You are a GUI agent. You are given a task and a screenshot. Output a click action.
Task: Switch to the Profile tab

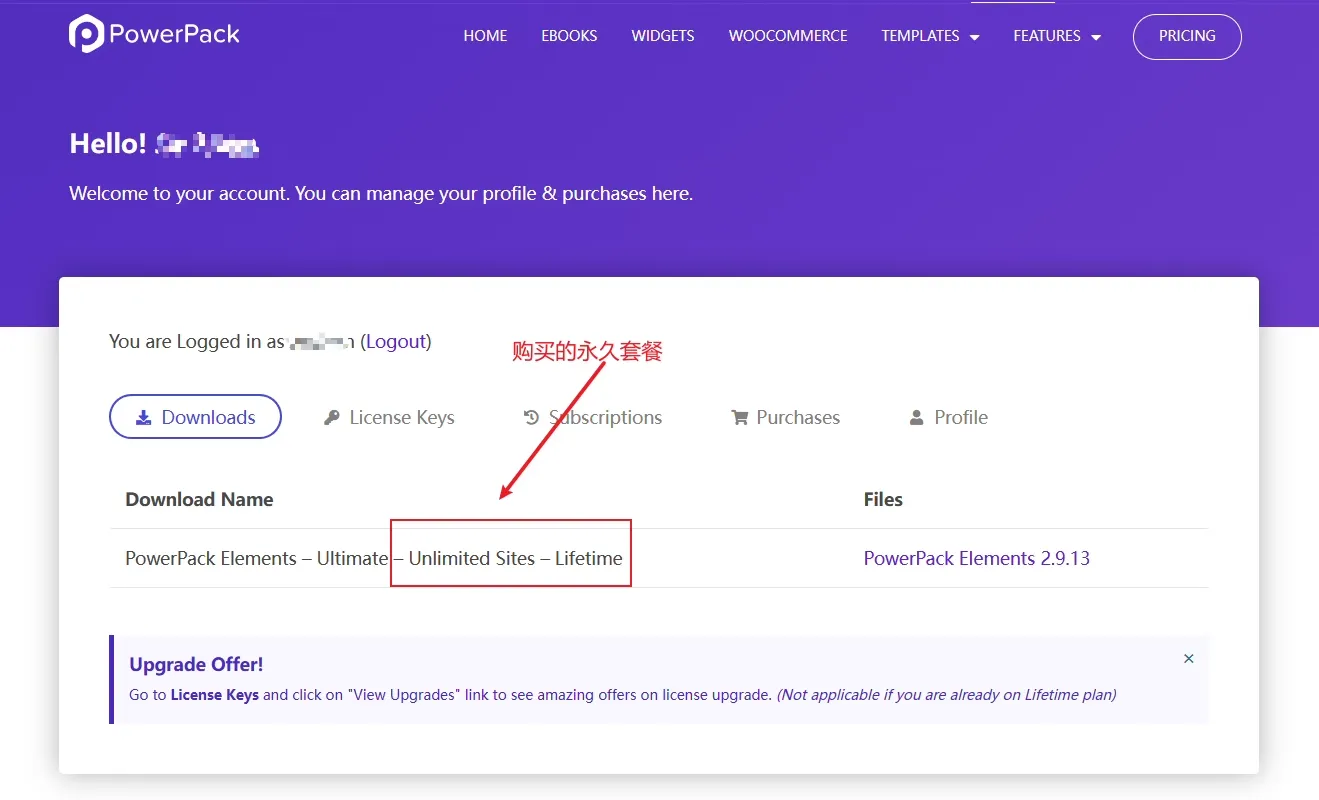pyautogui.click(x=948, y=418)
